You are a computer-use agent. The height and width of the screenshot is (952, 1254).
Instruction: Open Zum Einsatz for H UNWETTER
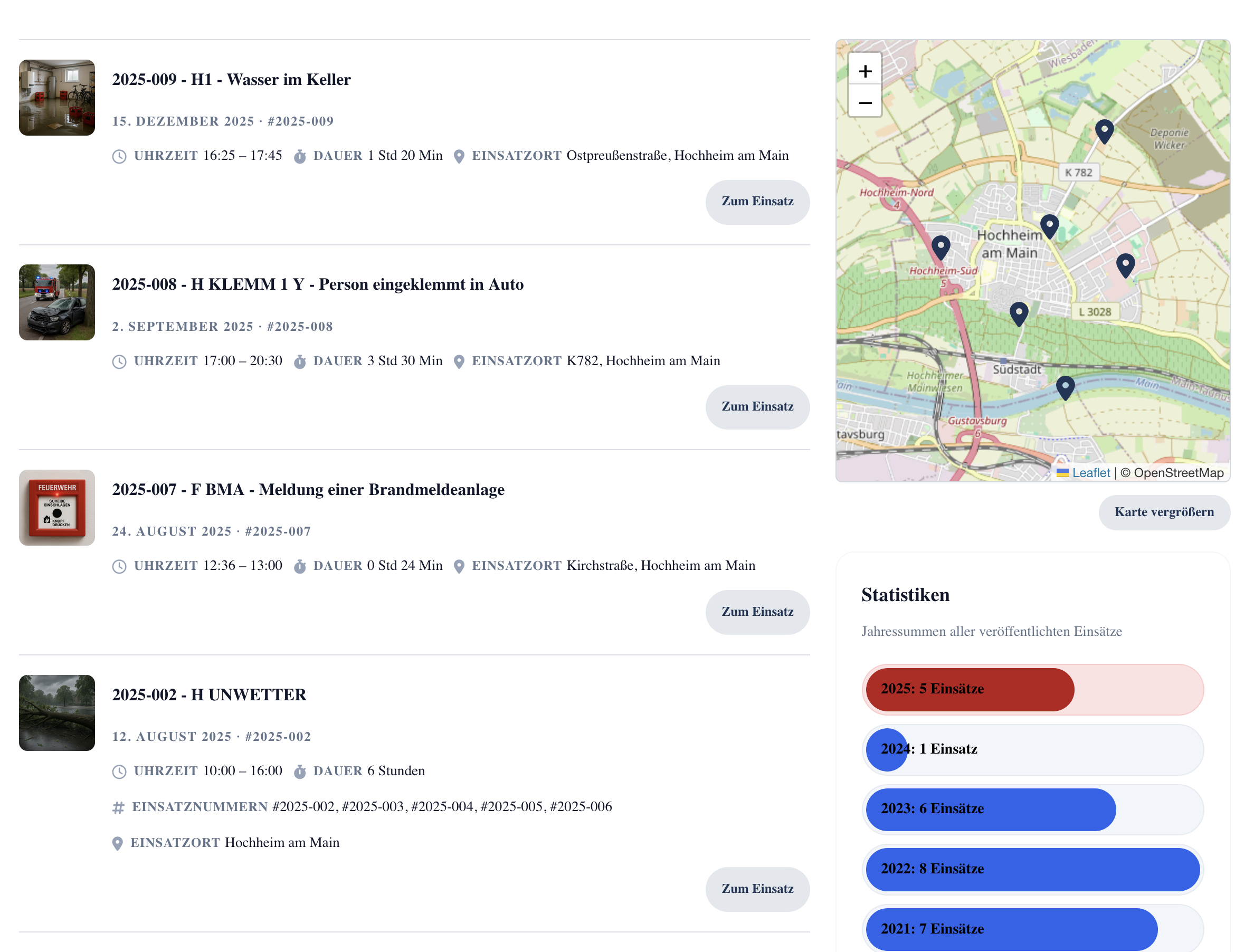pos(757,889)
